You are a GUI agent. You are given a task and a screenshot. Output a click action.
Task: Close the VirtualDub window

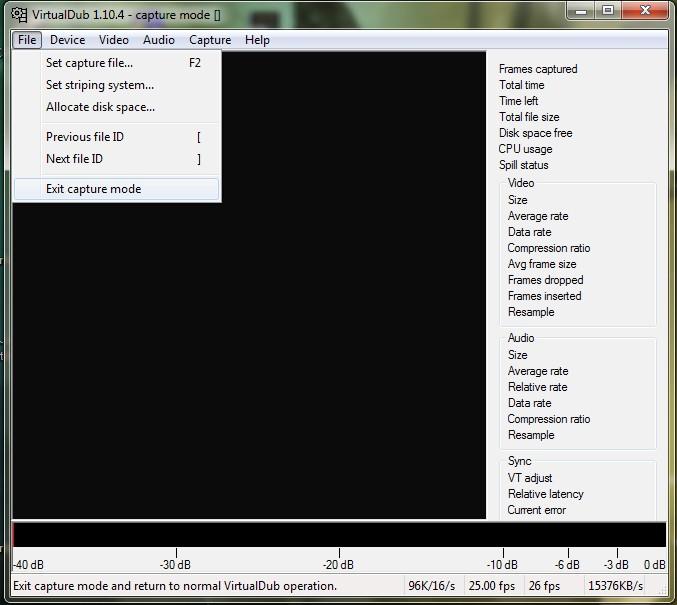pyautogui.click(x=645, y=11)
